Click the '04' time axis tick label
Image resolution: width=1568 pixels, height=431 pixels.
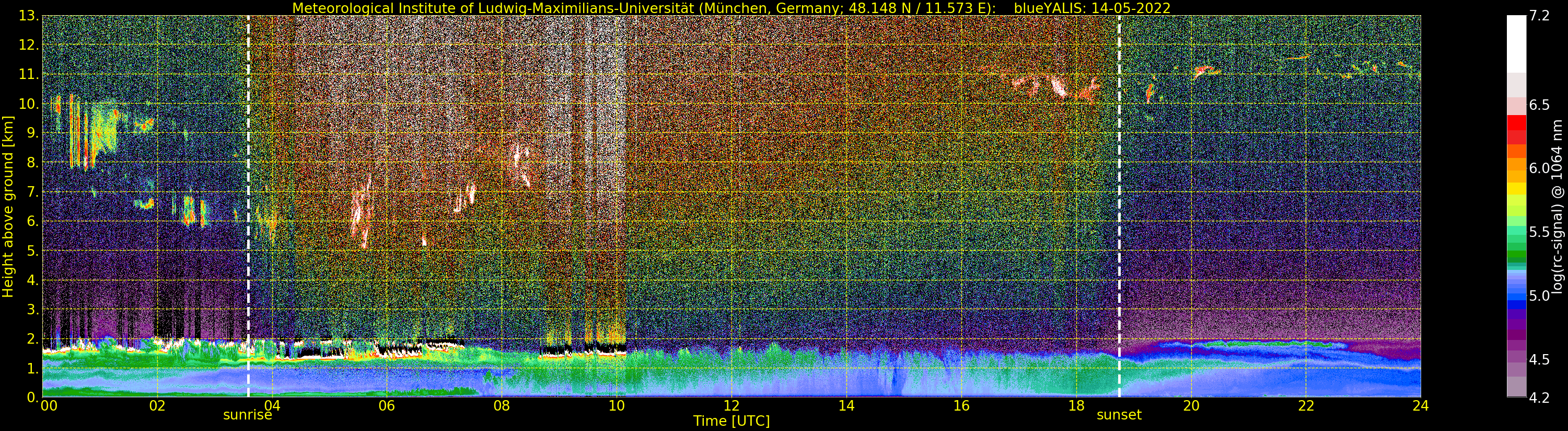pos(272,405)
